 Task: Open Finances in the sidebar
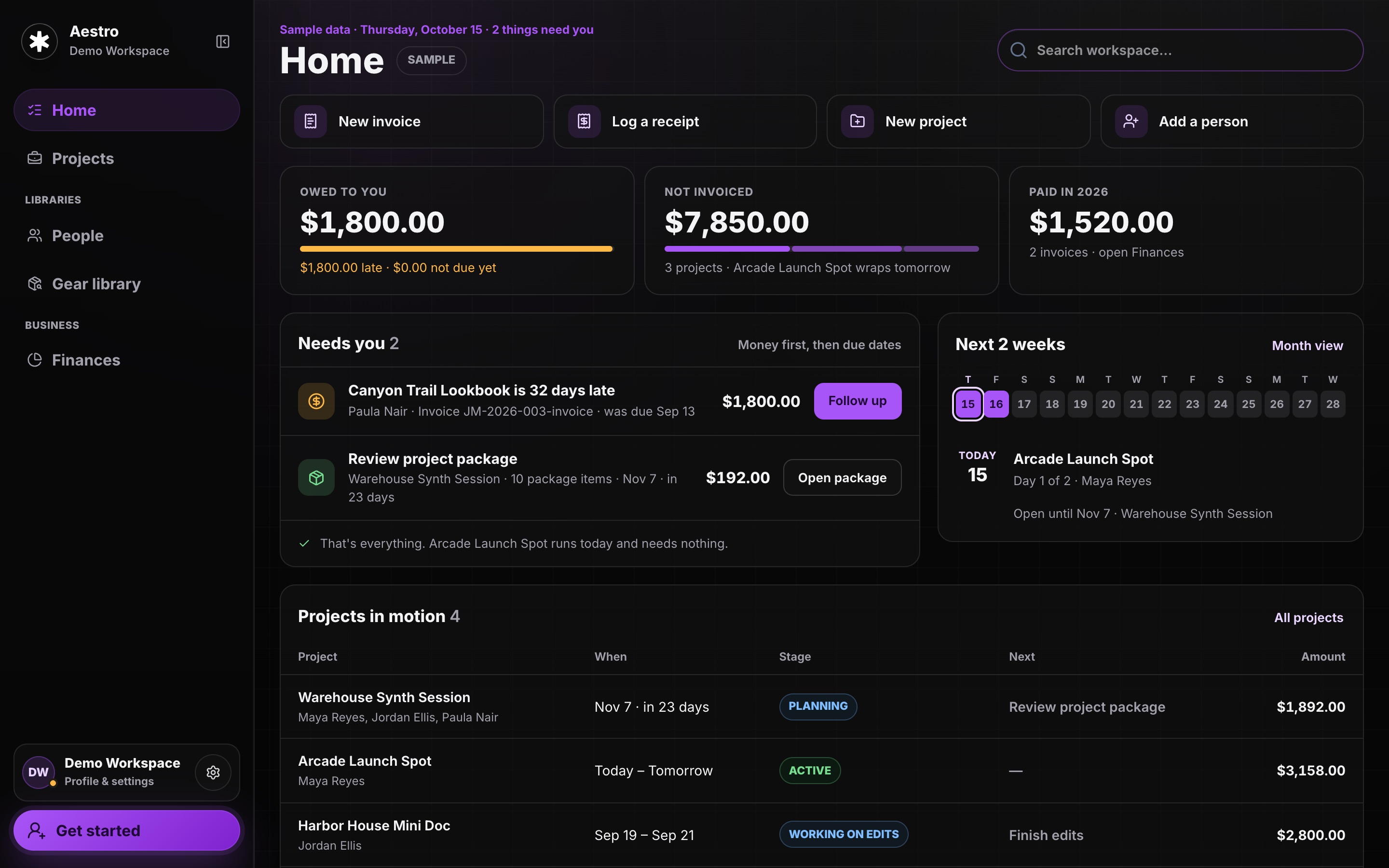[127, 360]
